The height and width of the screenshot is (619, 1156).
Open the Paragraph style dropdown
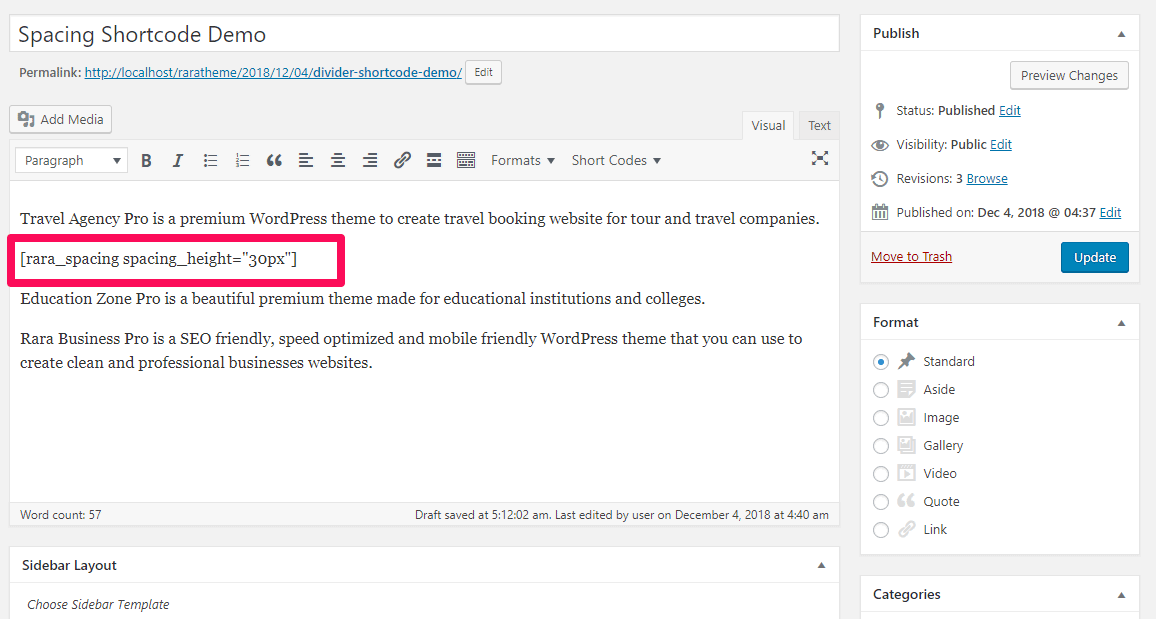point(71,160)
